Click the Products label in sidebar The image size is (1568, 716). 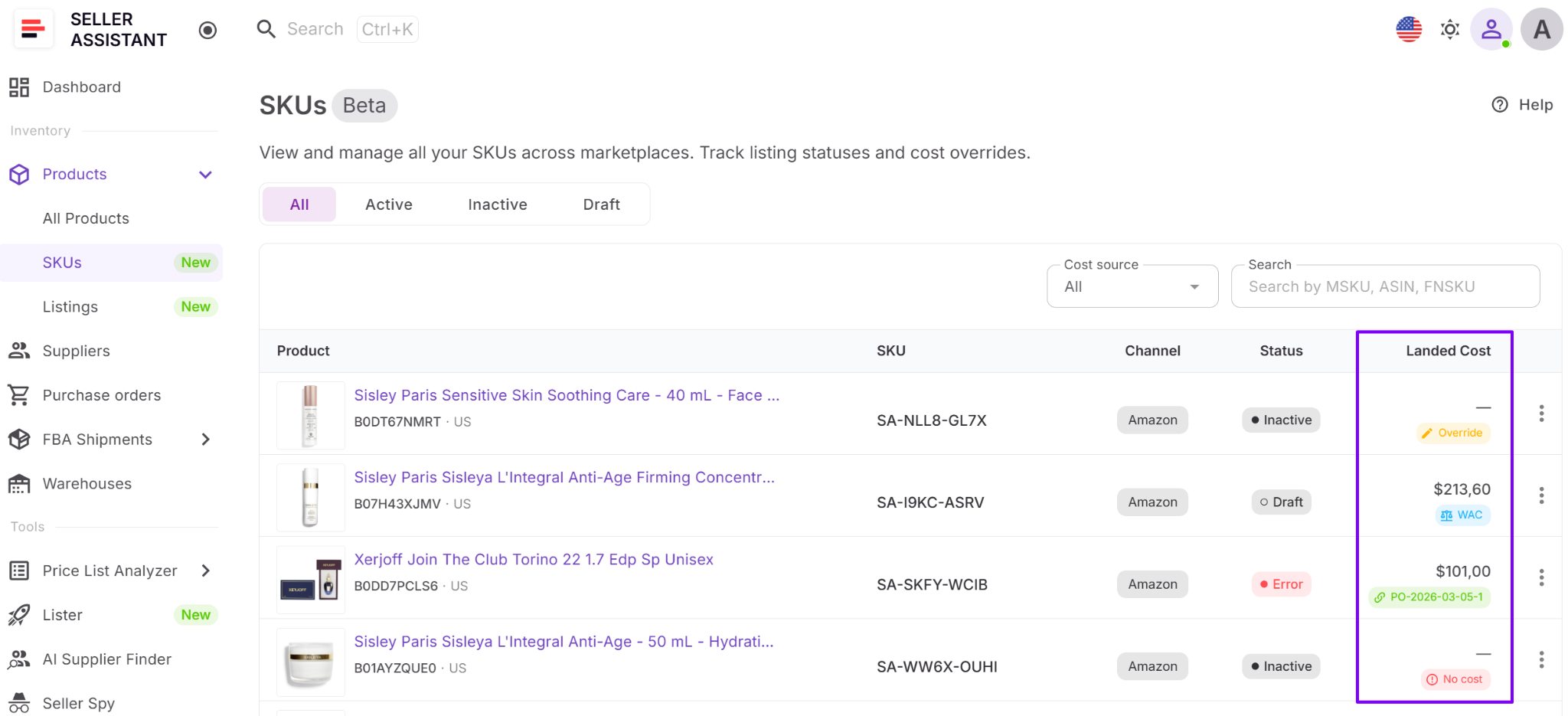74,175
